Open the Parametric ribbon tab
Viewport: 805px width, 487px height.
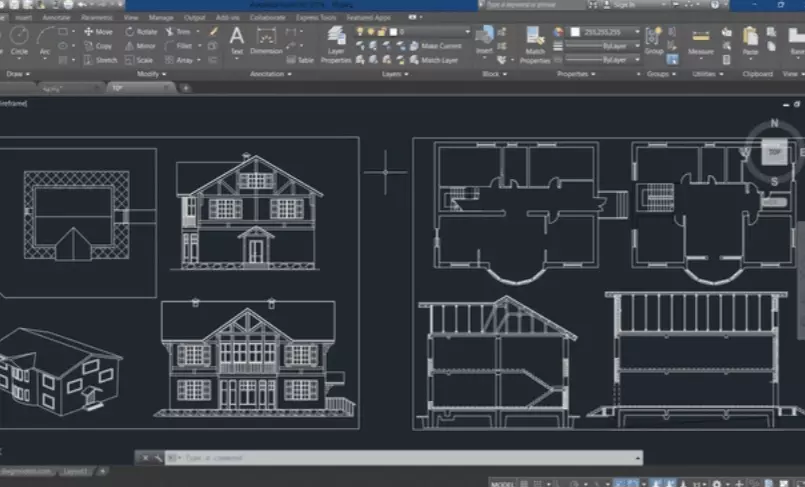coord(97,17)
